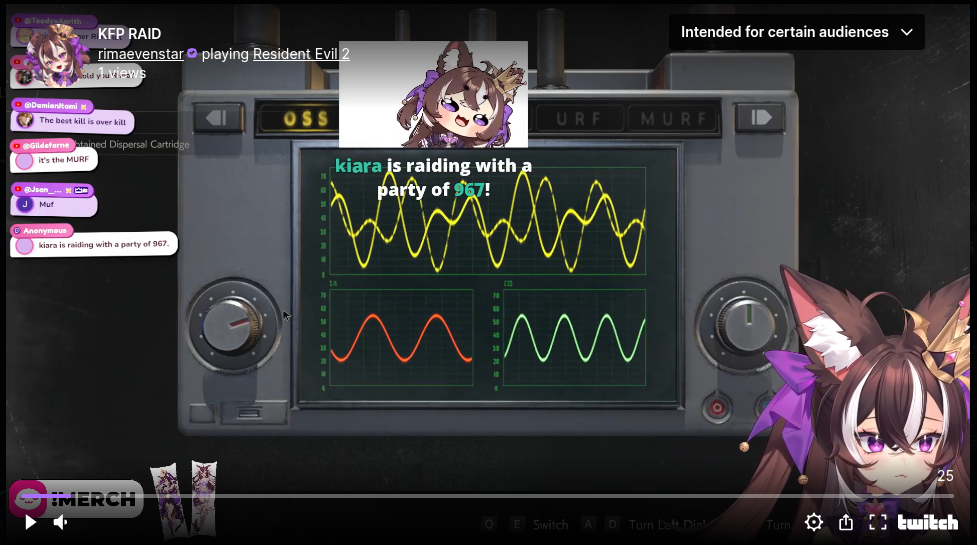This screenshot has width=977, height=545.
Task: Open player settings gear
Action: point(813,522)
